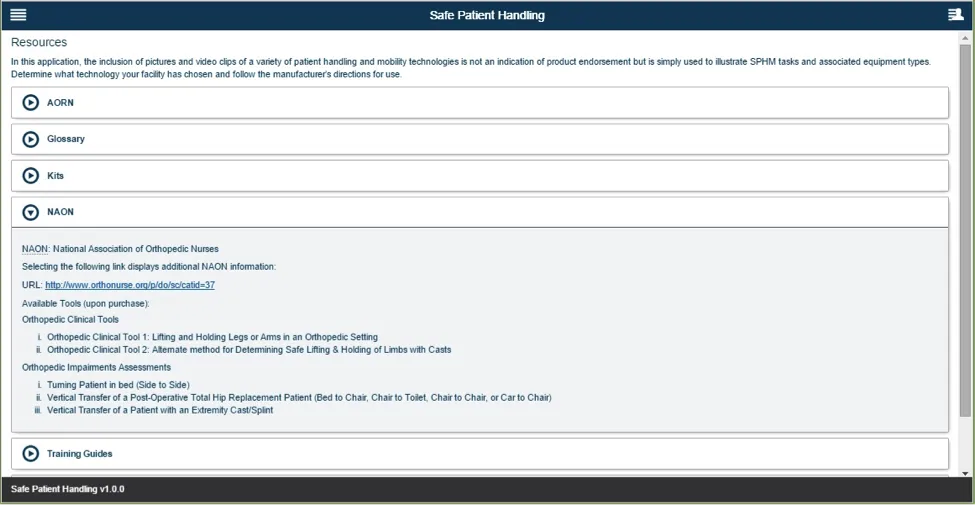
Task: Expand the Glossary section arrow icon
Action: pyautogui.click(x=30, y=139)
